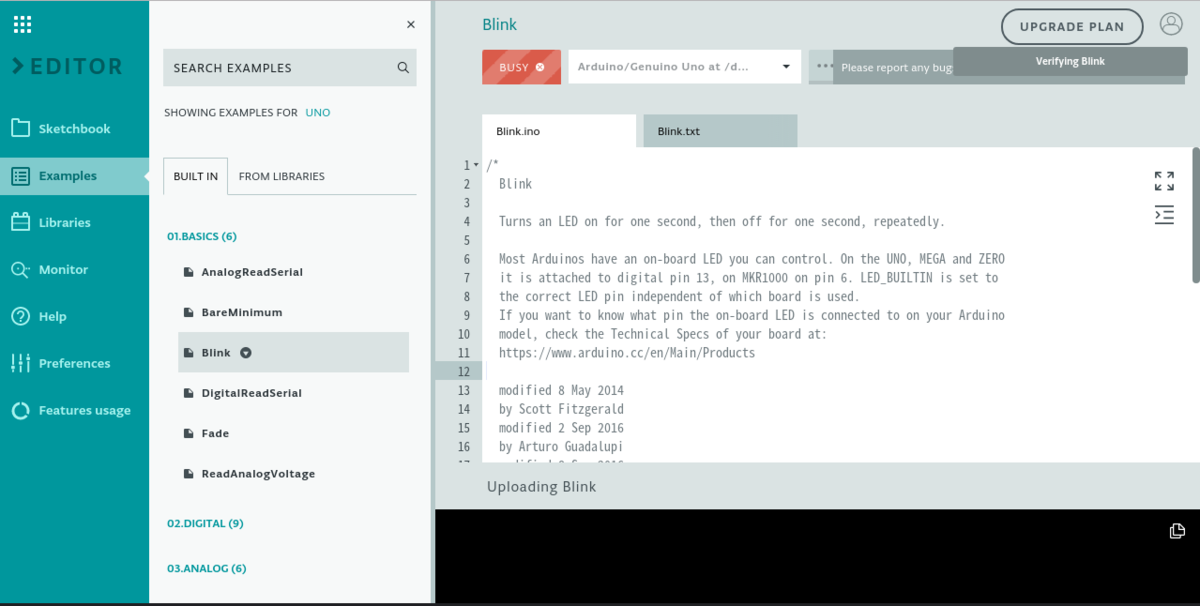Copy console output icon
Viewport: 1200px width, 606px height.
click(x=1177, y=530)
